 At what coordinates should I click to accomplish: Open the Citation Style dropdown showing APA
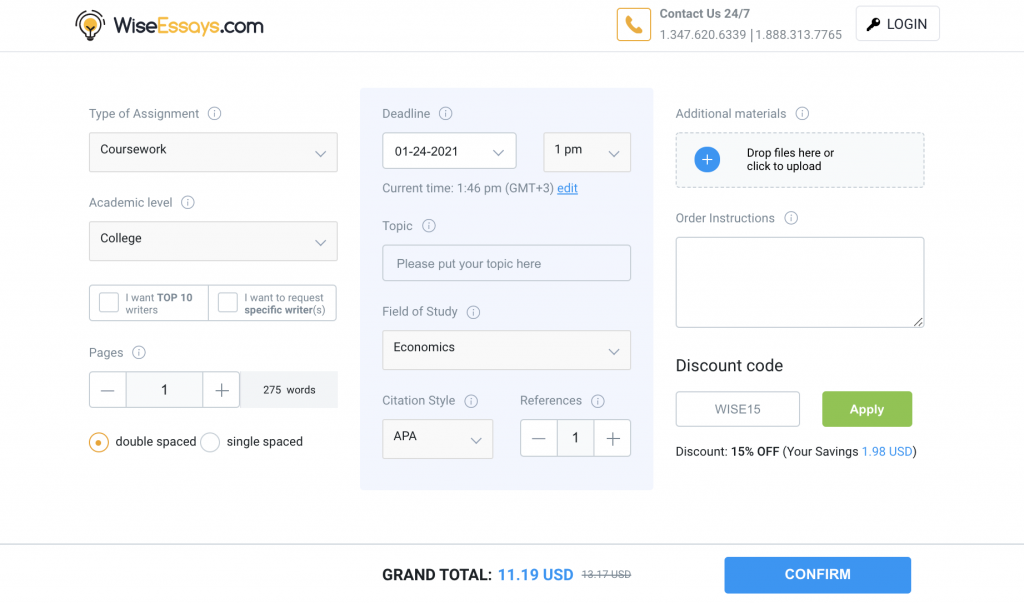click(438, 439)
